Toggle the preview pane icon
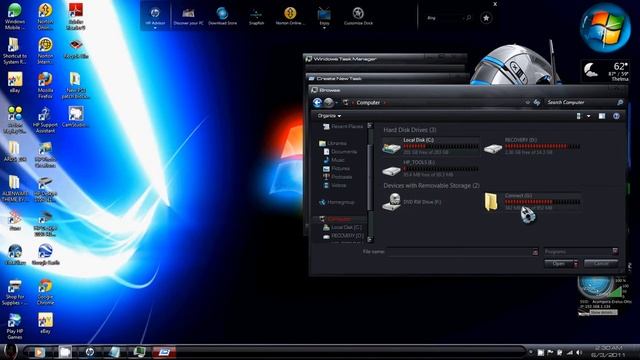This screenshot has height=360, width=640. (602, 116)
